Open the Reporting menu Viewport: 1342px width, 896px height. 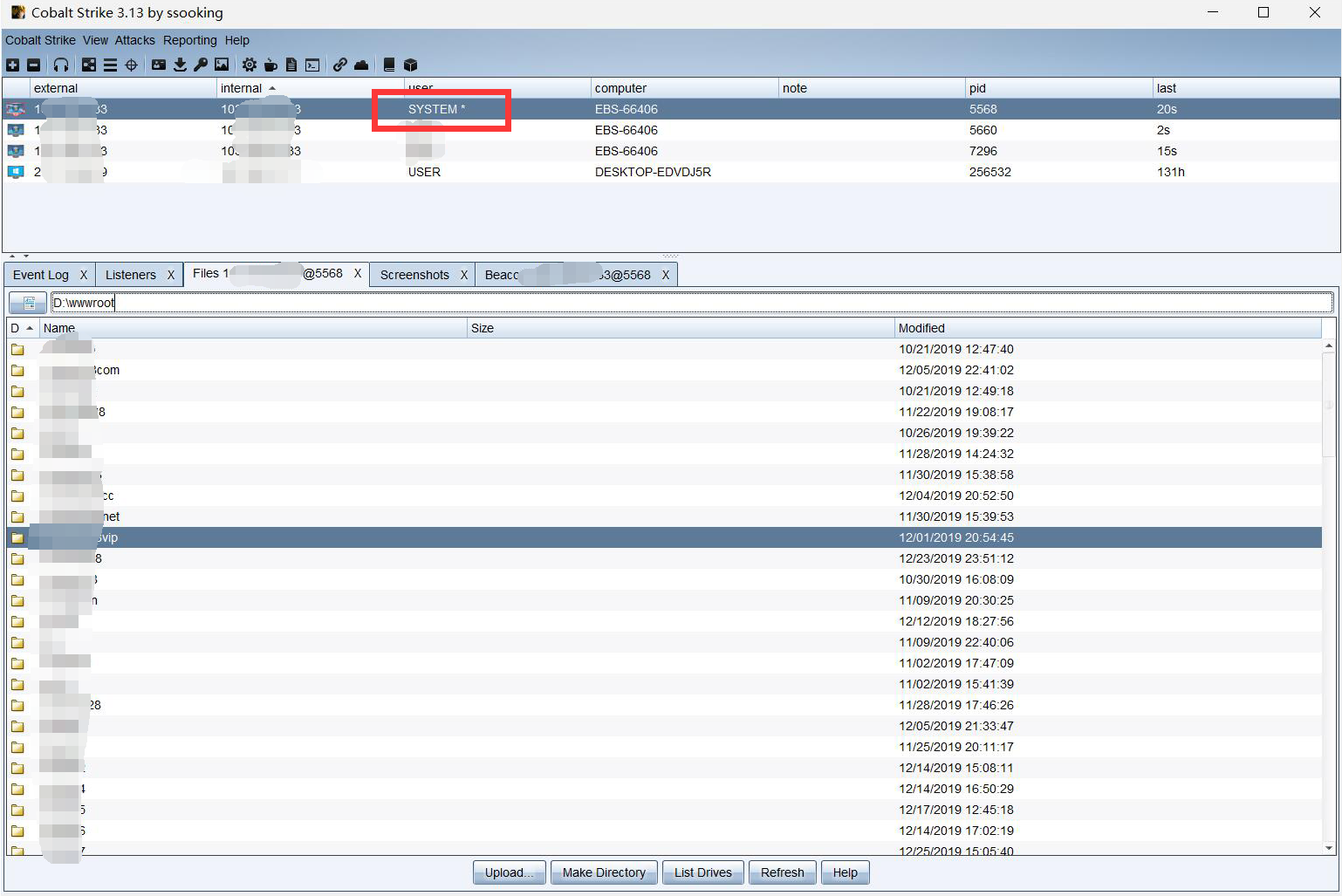pyautogui.click(x=189, y=40)
